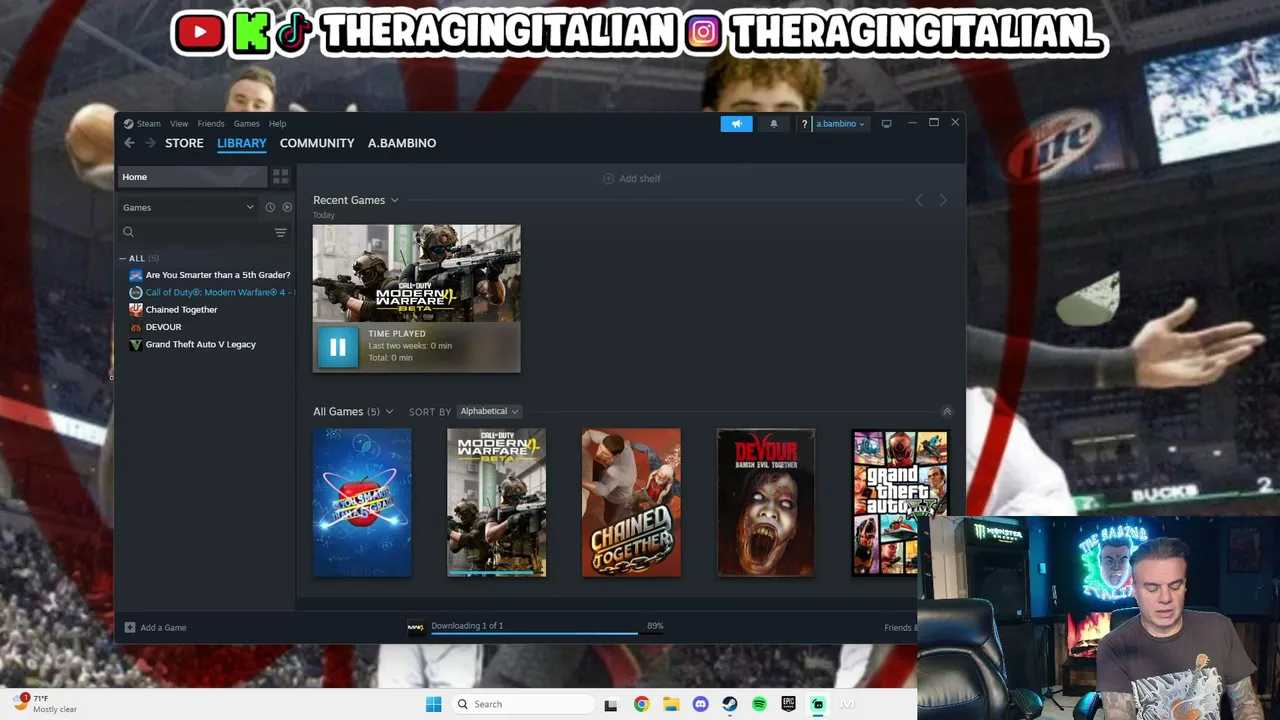Image resolution: width=1280 pixels, height=720 pixels.
Task: Change the Alphabetical sort order dropdown
Action: [x=489, y=411]
